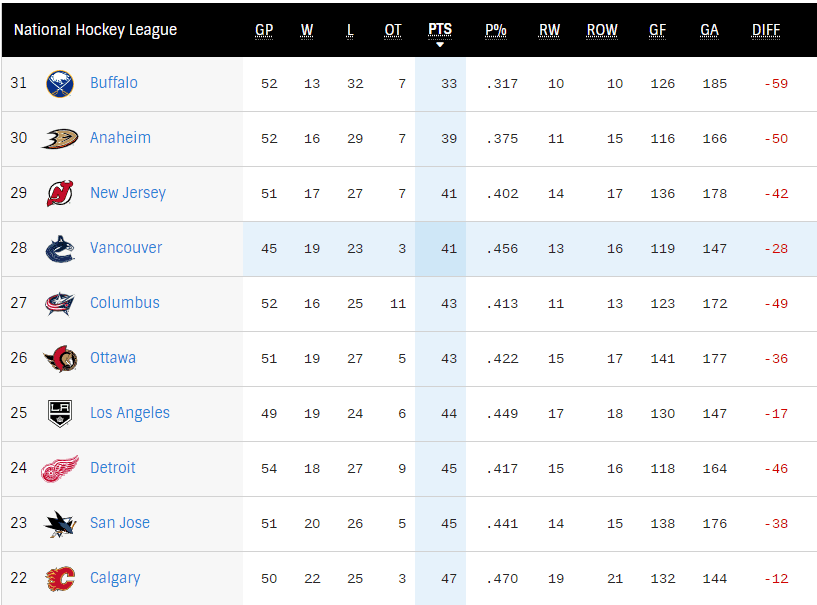Click the New Jersey Devils logo
This screenshot has height=605, width=817.
(60, 194)
